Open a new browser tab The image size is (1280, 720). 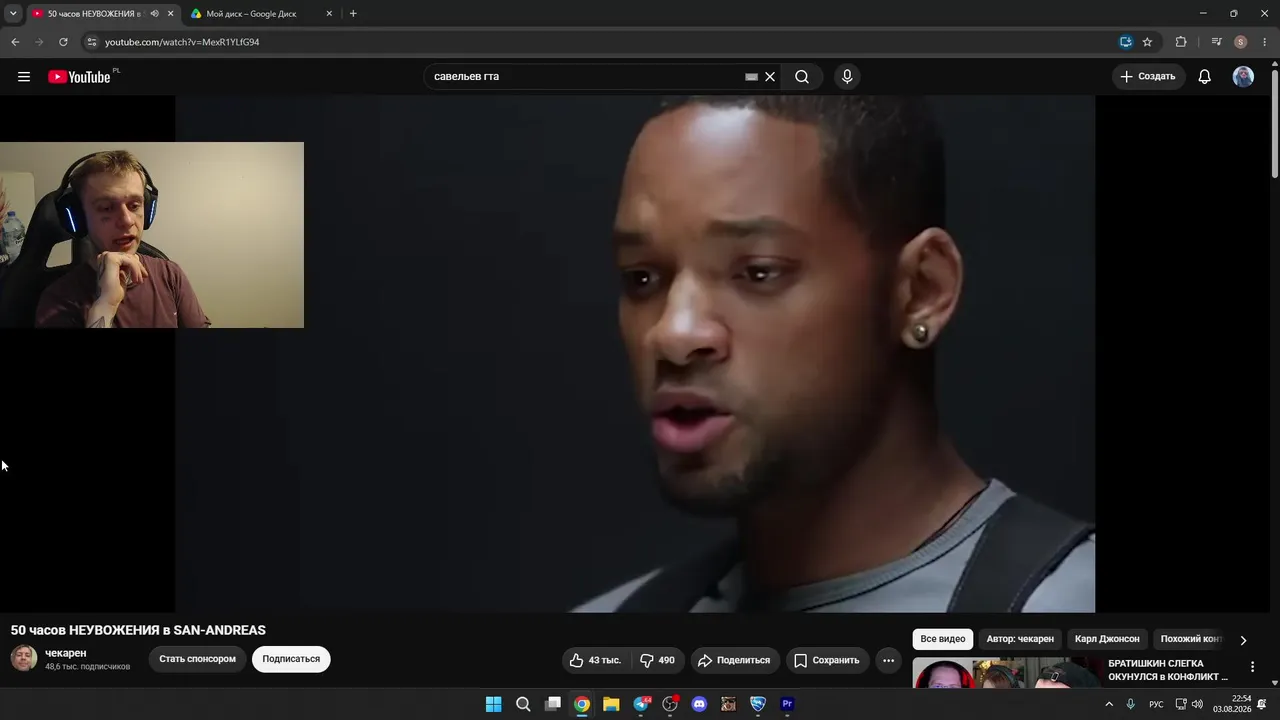(353, 14)
